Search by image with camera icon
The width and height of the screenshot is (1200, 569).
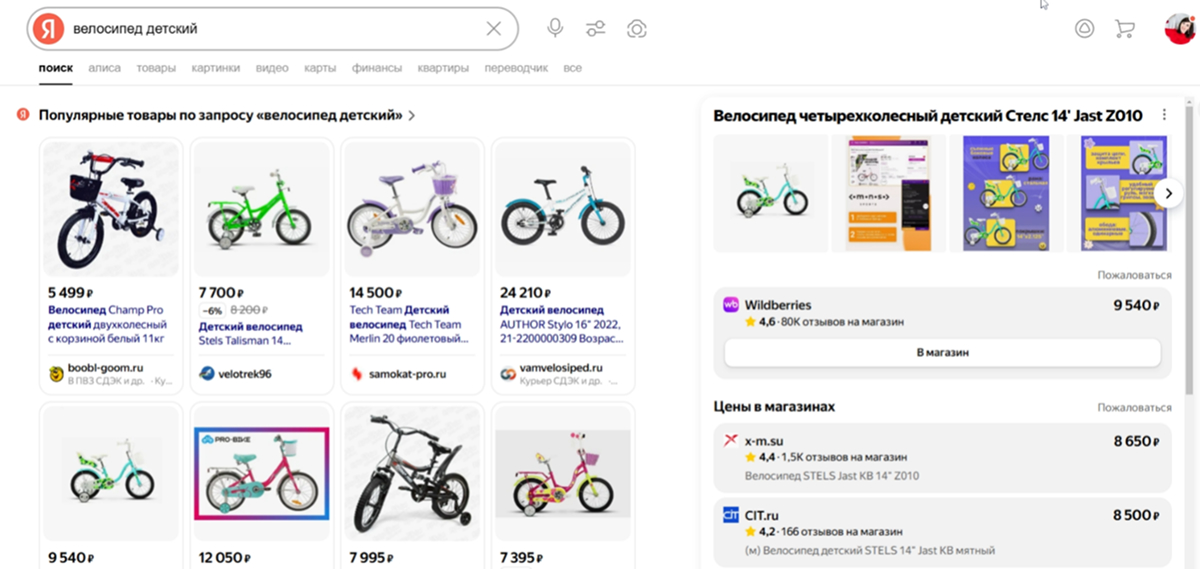click(636, 29)
